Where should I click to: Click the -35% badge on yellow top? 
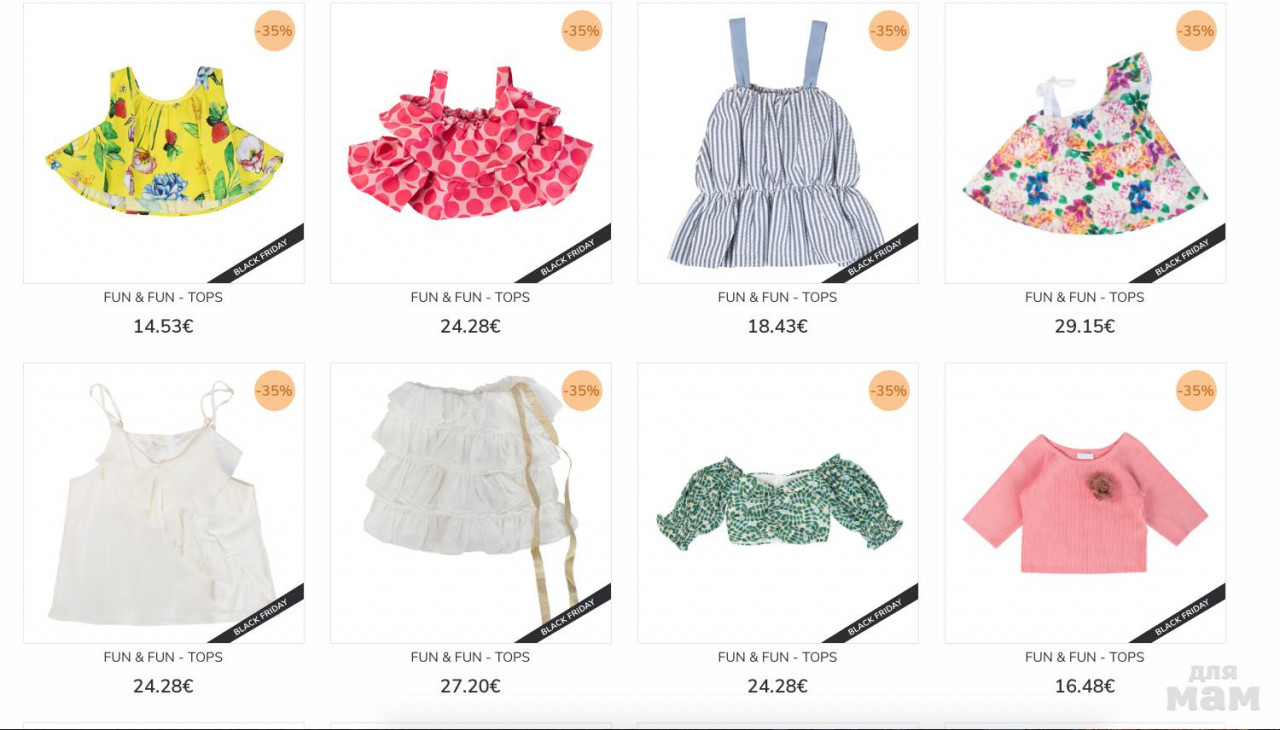pyautogui.click(x=274, y=31)
